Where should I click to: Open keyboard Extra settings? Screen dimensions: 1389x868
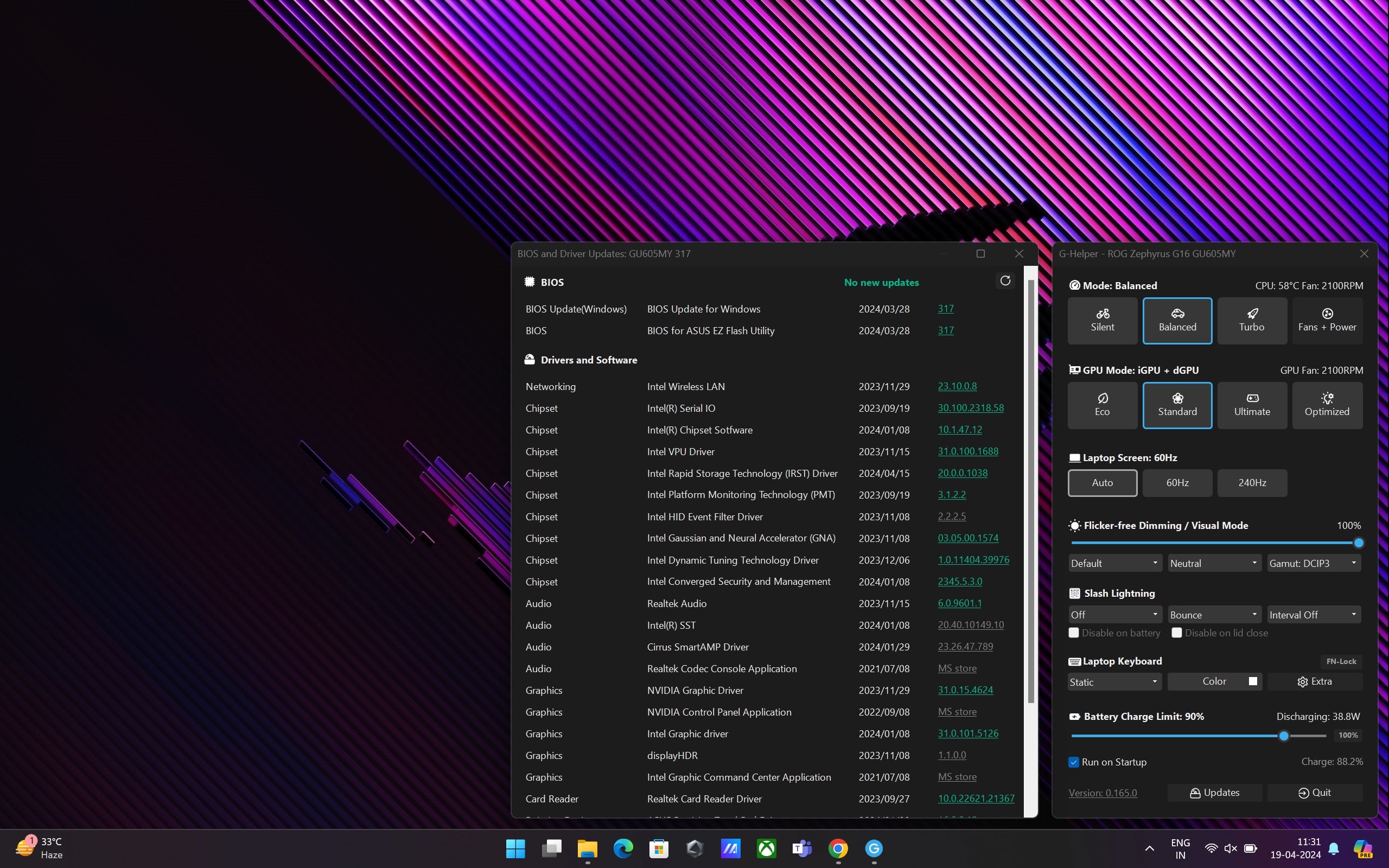(1314, 681)
